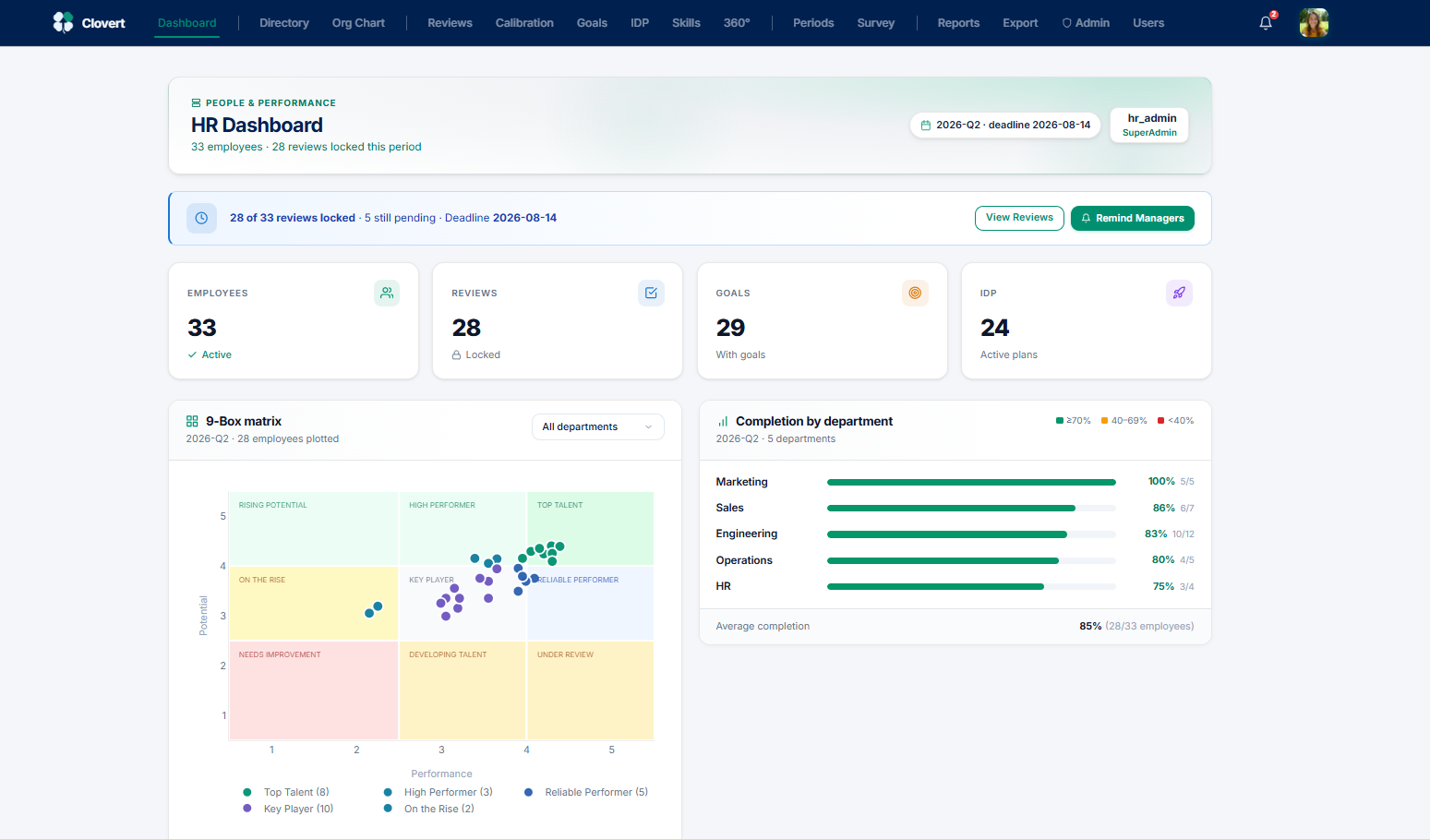The image size is (1430, 840).
Task: Click the 2026-Q2 deadline period badge
Action: pos(1005,125)
